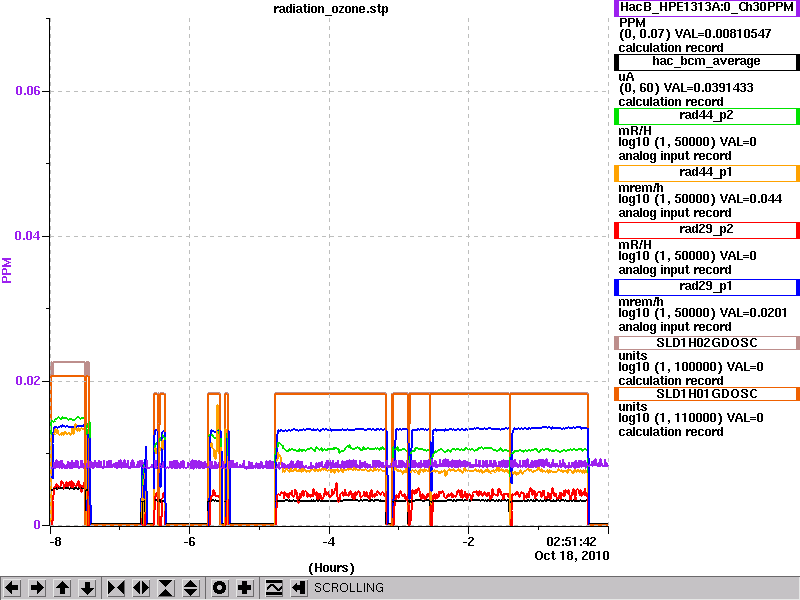Click the -8 x-axis tick label
800x600 pixels.
pos(55,541)
